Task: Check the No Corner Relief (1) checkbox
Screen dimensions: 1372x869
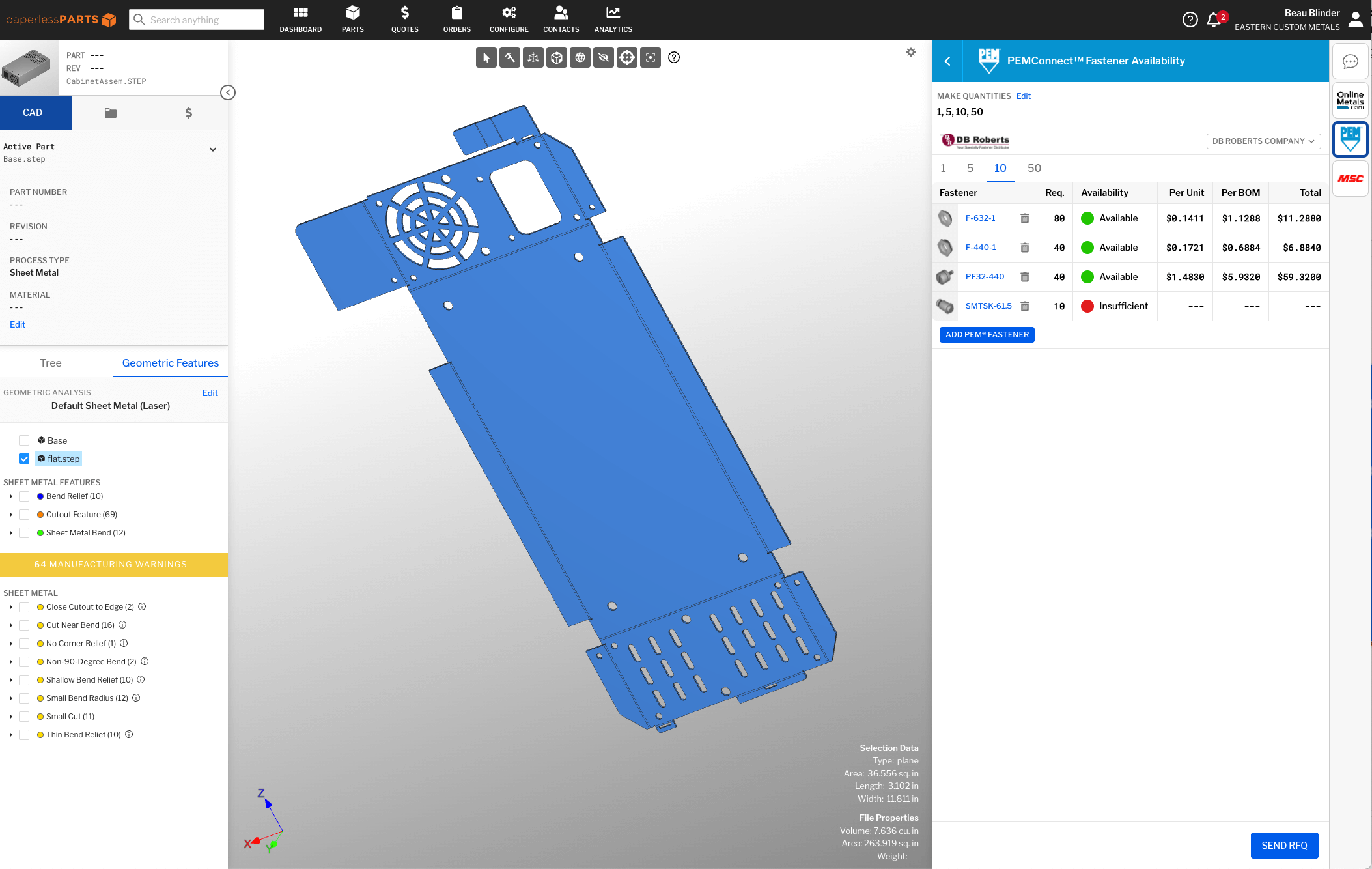Action: [24, 644]
